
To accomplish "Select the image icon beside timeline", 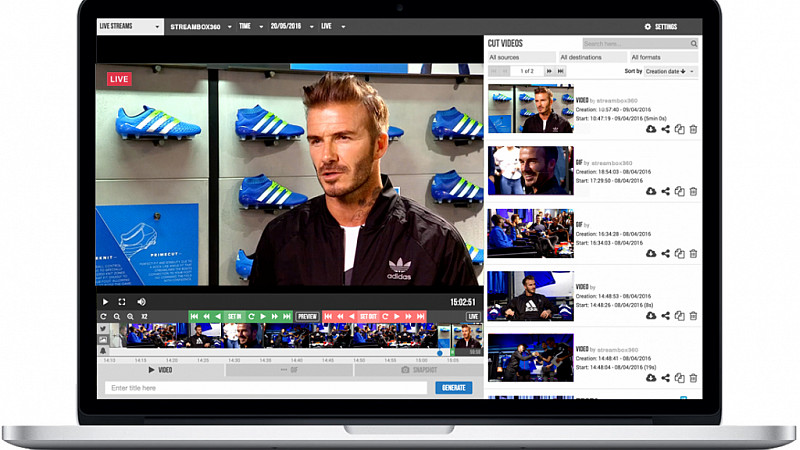I will pos(103,340).
